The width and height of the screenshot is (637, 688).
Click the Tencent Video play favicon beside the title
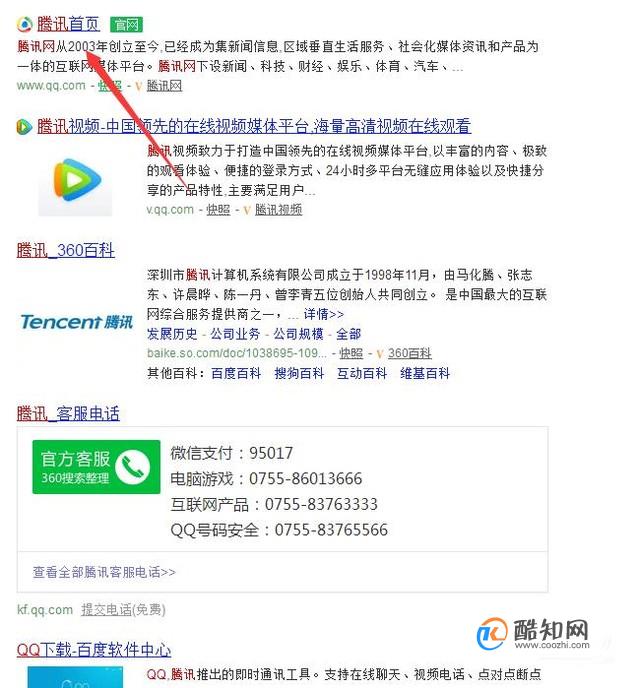click(x=24, y=126)
